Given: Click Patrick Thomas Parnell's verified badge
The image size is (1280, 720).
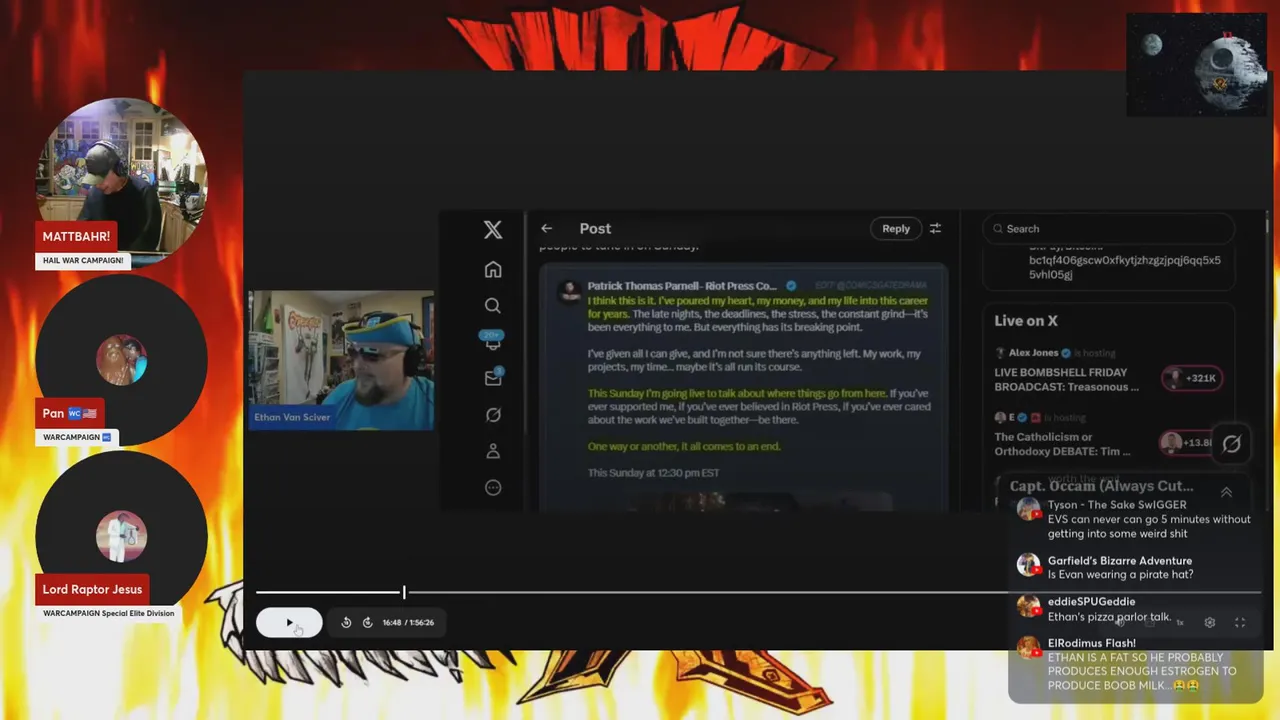Looking at the screenshot, I should tap(791, 286).
